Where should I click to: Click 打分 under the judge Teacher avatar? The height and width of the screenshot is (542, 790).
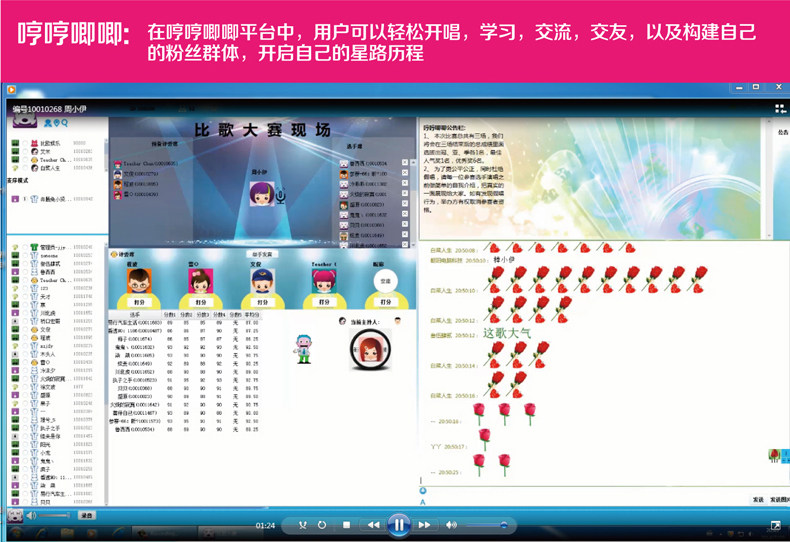[x=324, y=302]
